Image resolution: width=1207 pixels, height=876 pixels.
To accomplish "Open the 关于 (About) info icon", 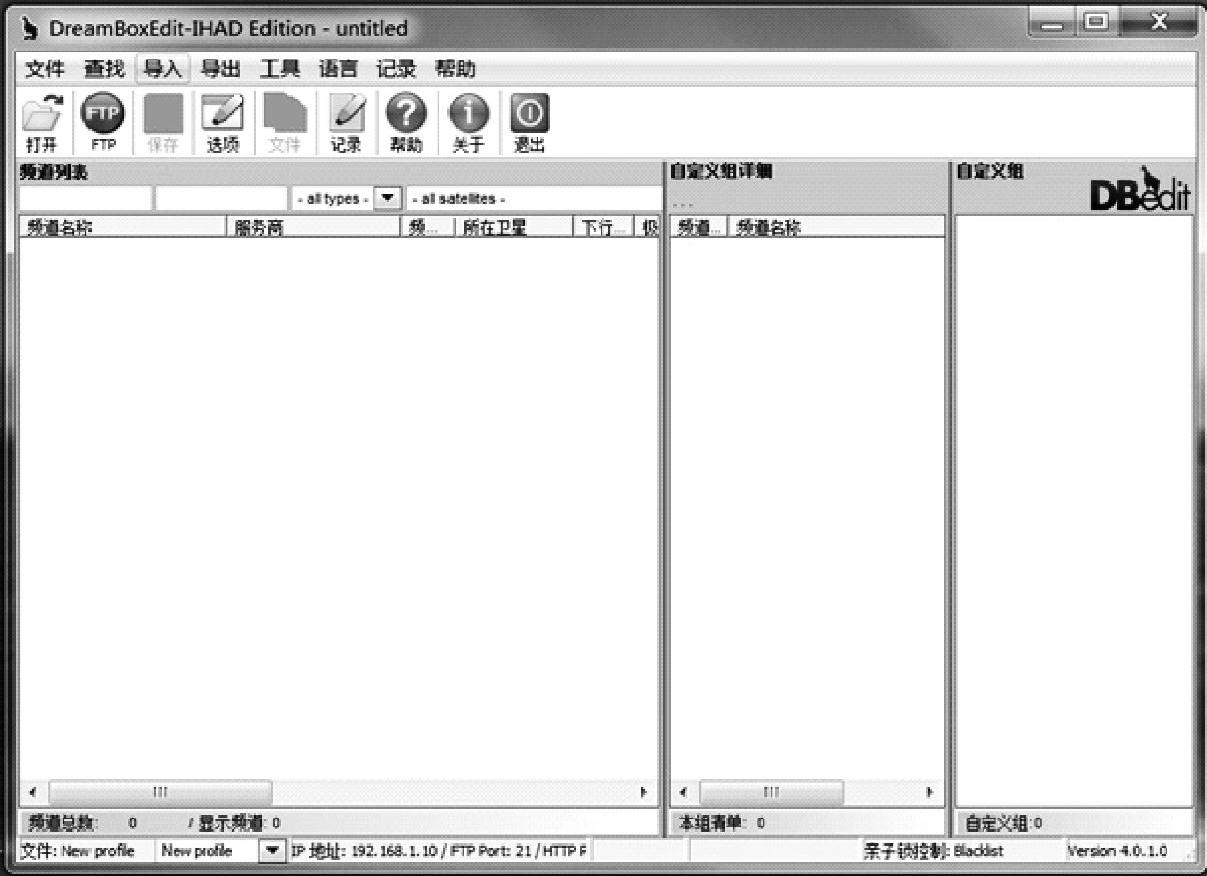I will pos(468,123).
